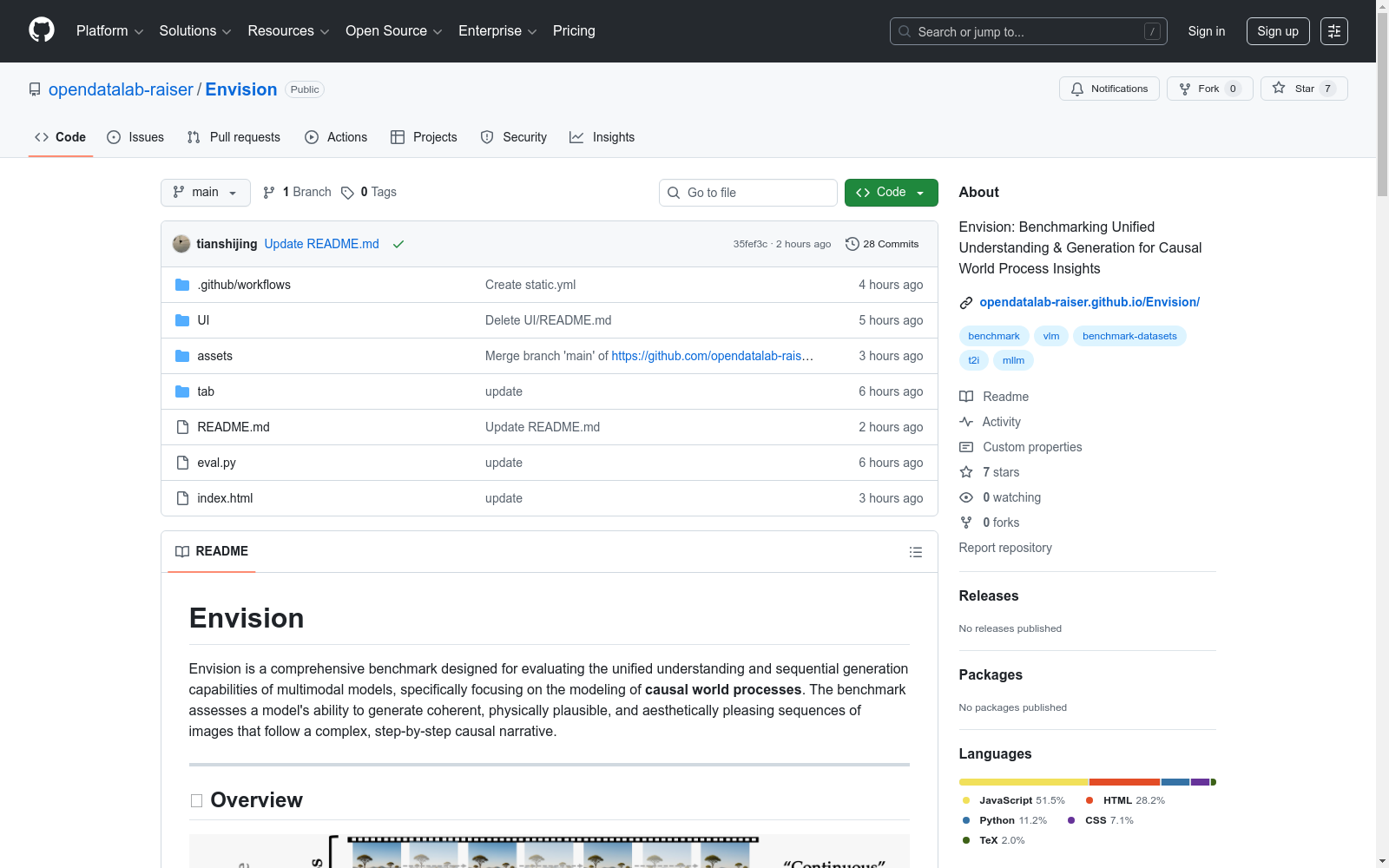This screenshot has width=1389, height=868.
Task: Click tianshijing's avatar thumbnail
Action: pos(181,244)
